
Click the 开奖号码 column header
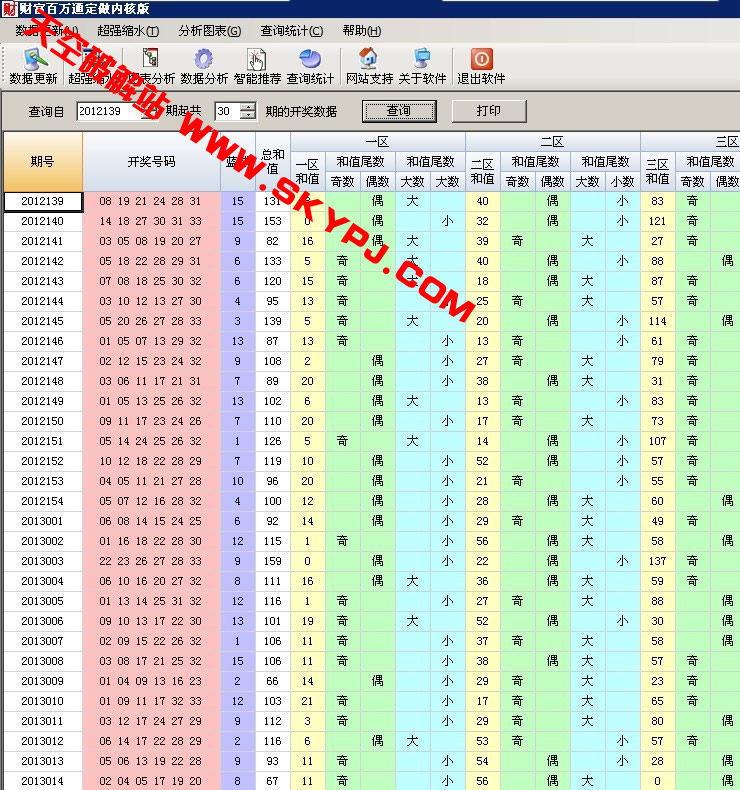(x=151, y=161)
